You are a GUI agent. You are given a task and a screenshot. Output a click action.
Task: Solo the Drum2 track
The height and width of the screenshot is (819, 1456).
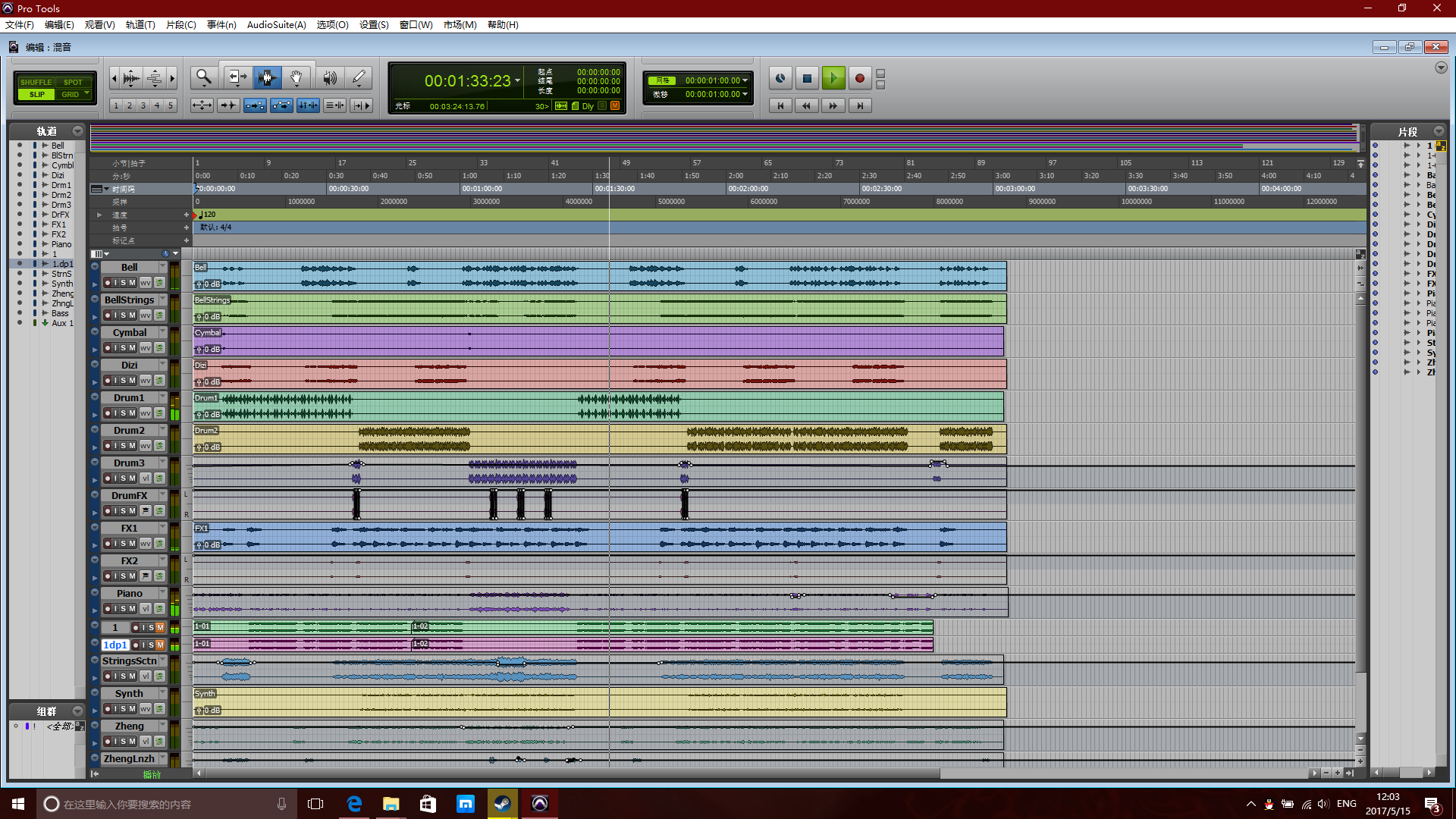(124, 446)
